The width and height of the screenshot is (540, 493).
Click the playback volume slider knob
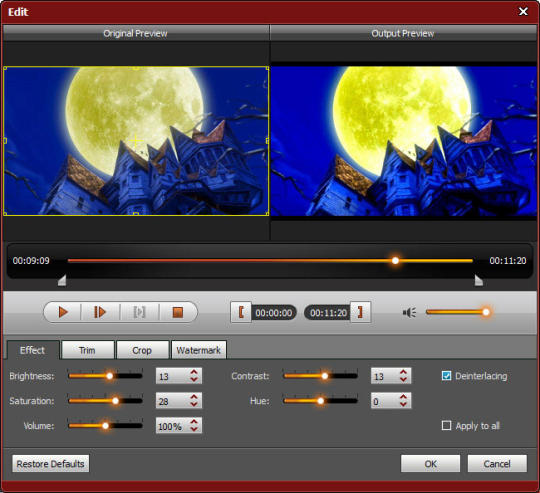[x=486, y=312]
